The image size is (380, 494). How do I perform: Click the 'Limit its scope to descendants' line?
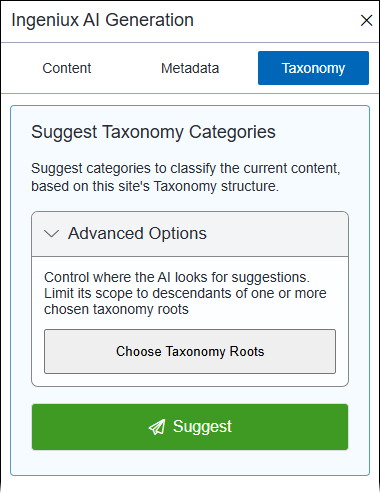tap(185, 293)
